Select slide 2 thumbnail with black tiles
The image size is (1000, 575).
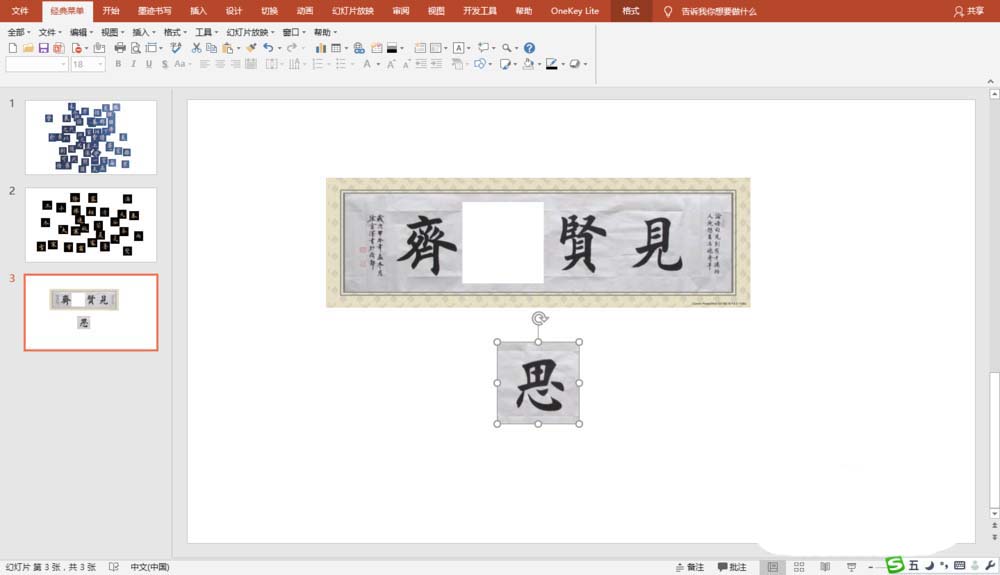(91, 224)
